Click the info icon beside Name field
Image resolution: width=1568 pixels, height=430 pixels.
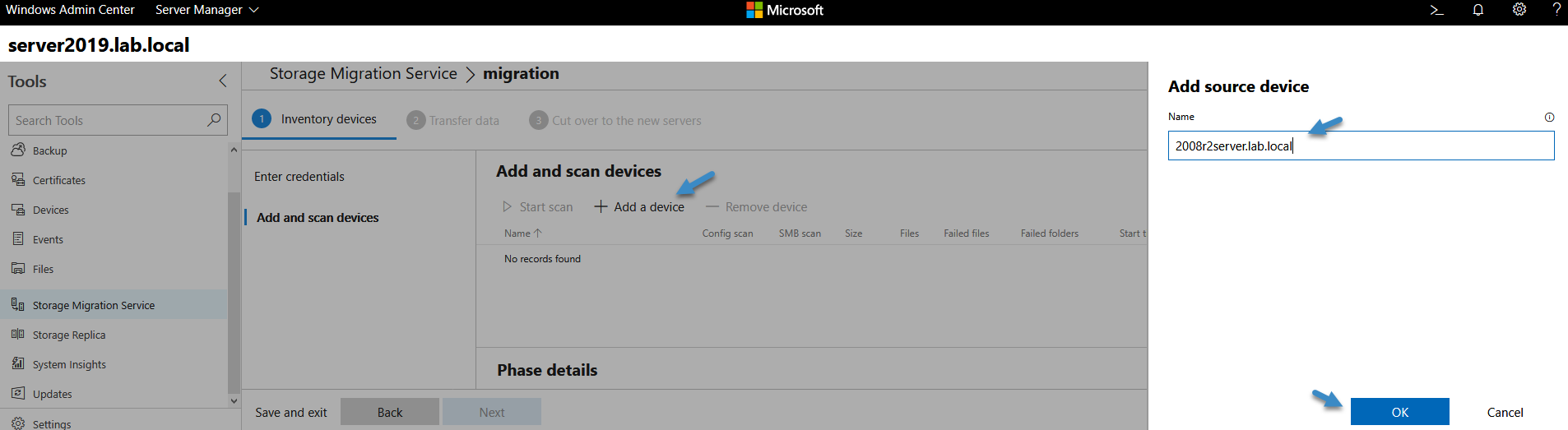tap(1549, 117)
